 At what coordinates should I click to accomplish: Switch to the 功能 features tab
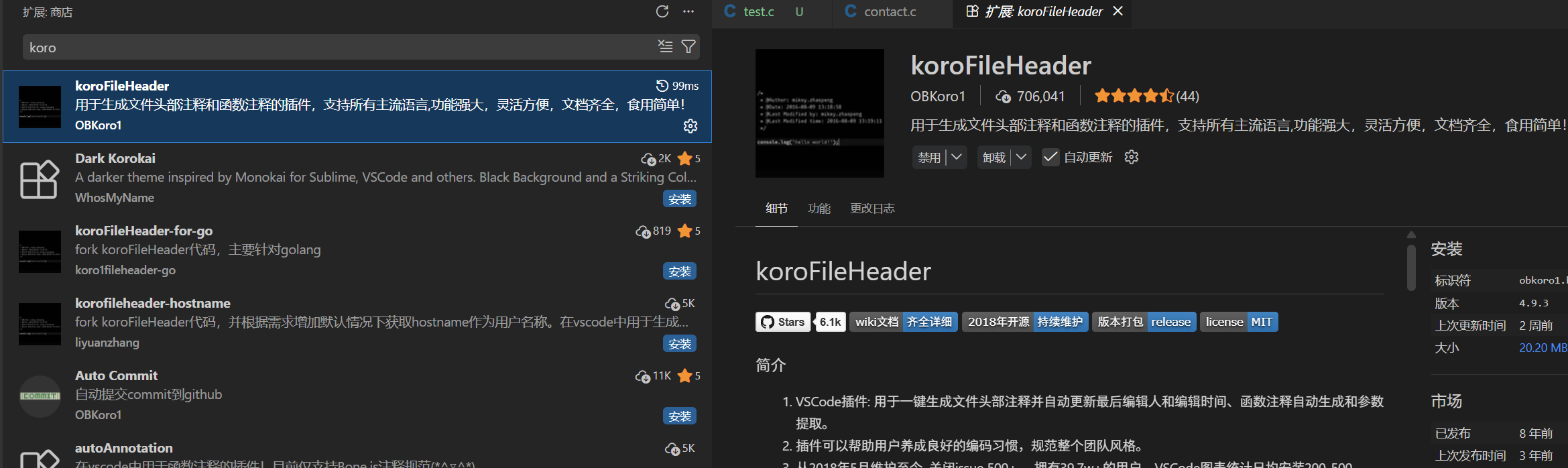click(x=819, y=209)
